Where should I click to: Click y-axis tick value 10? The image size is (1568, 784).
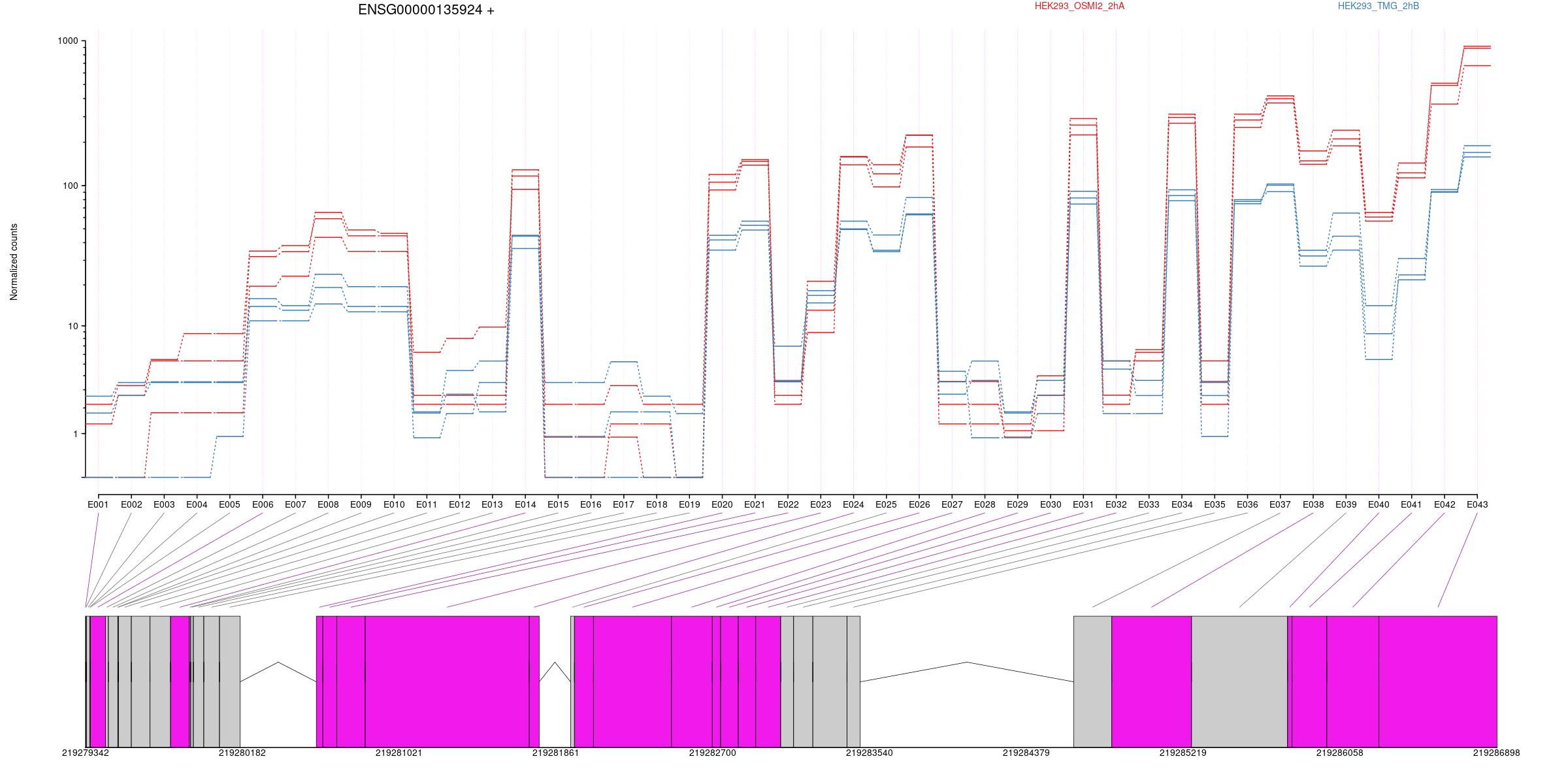(x=72, y=326)
